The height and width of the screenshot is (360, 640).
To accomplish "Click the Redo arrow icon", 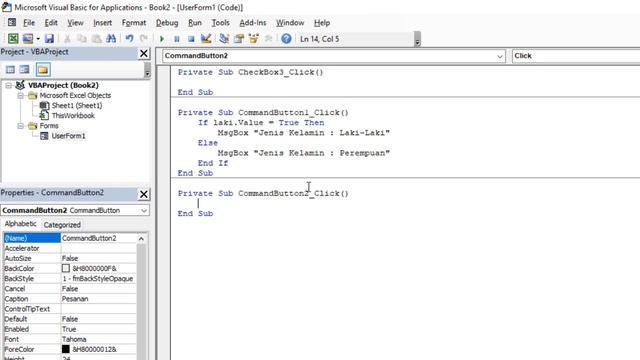I will point(144,39).
